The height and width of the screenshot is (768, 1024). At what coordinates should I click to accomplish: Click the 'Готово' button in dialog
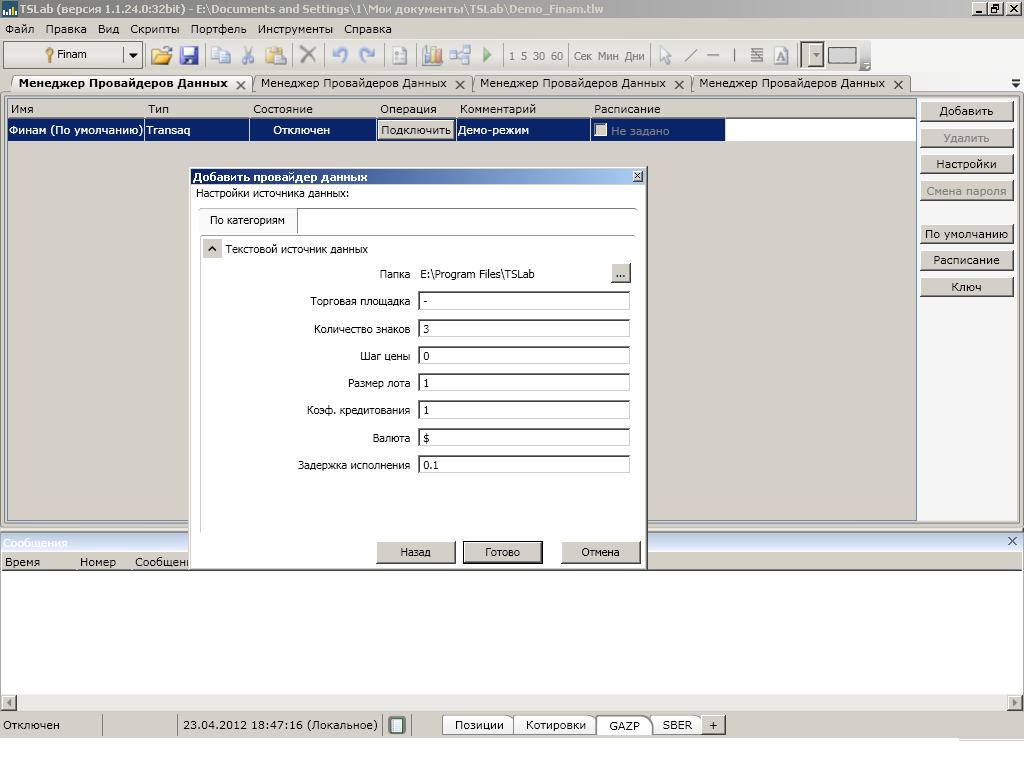(502, 552)
